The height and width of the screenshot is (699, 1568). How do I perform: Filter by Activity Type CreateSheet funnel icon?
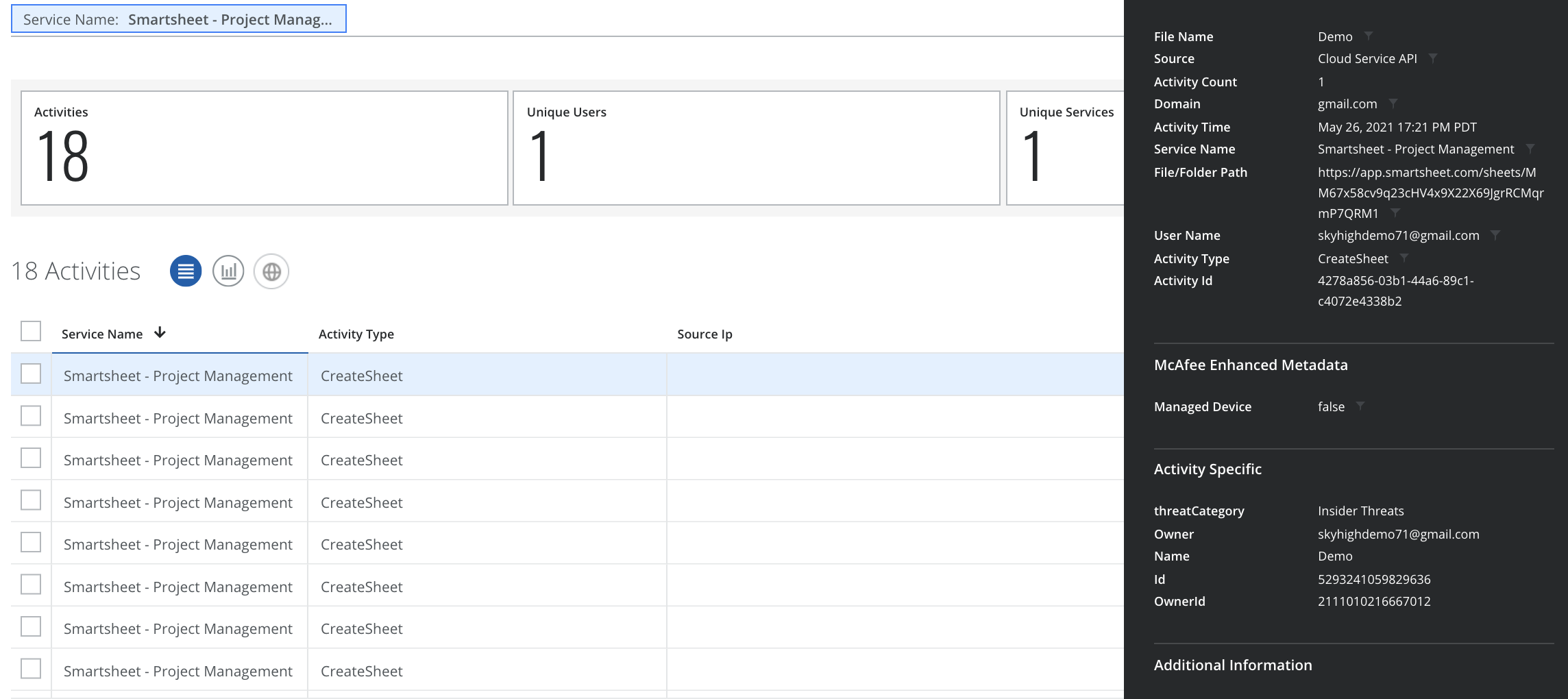pyautogui.click(x=1404, y=258)
